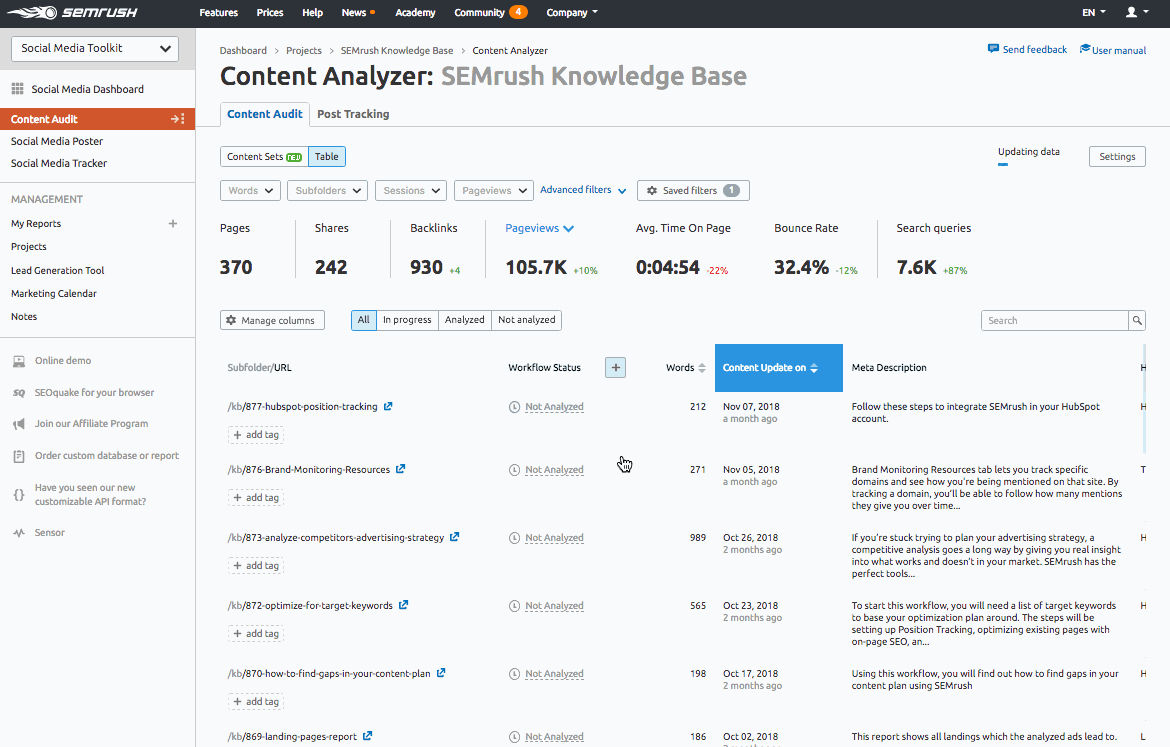The width and height of the screenshot is (1170, 747).
Task: Open Social Media Tracker in sidebar
Action: 59,163
